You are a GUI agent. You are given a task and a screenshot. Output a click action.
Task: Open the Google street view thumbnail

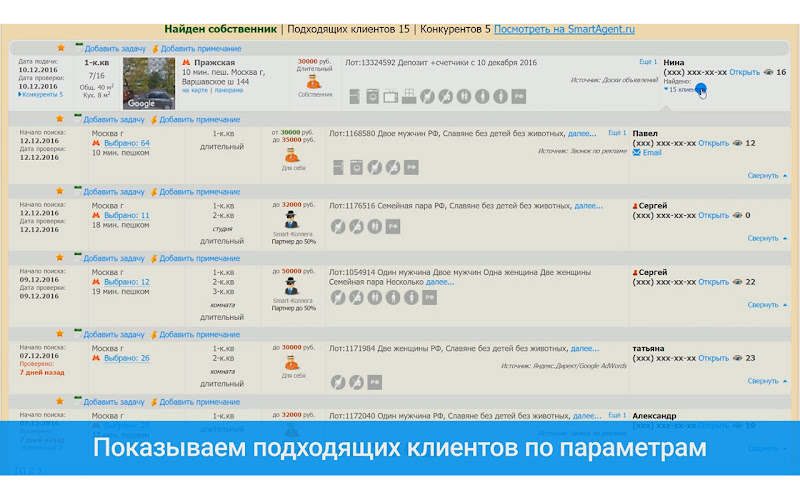coord(149,83)
